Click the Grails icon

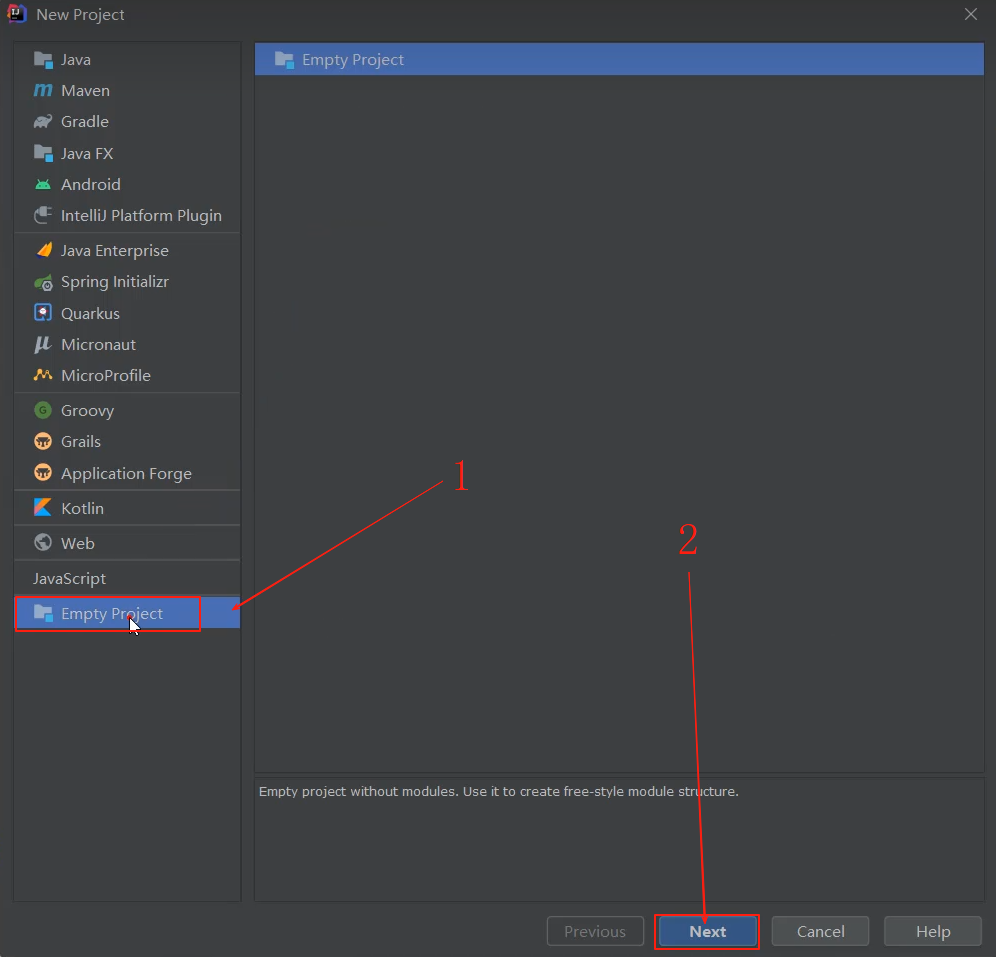43,441
